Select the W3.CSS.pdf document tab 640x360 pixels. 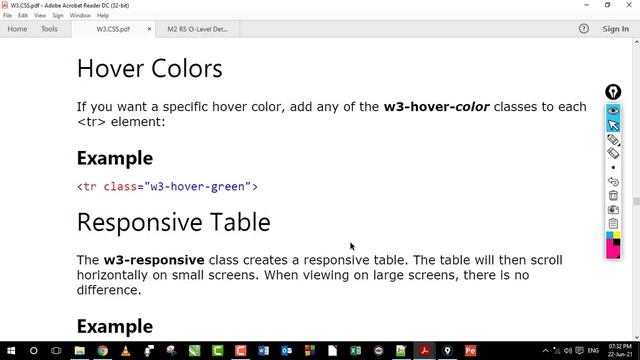[x=113, y=29]
